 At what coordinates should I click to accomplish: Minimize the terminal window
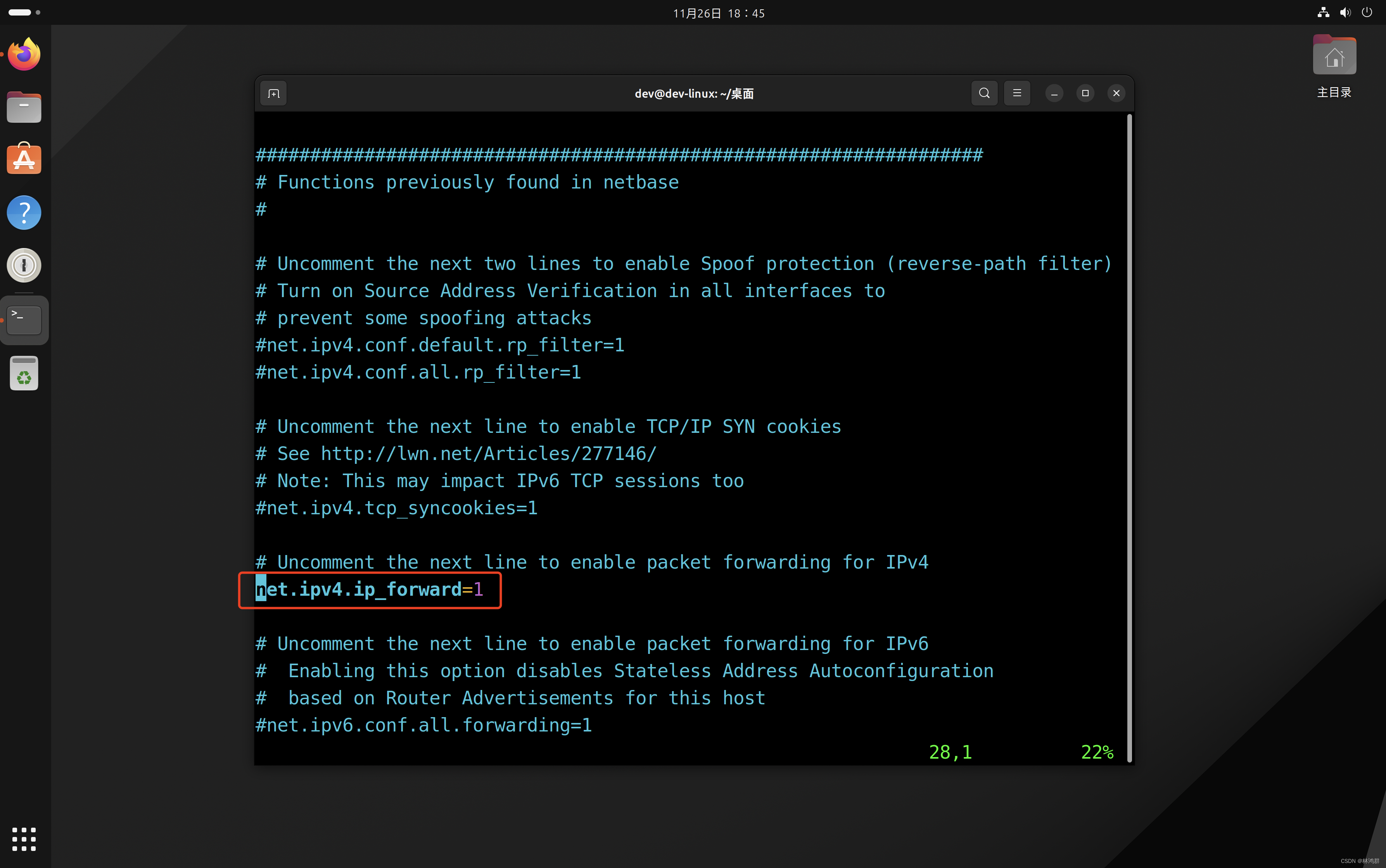(1054, 93)
